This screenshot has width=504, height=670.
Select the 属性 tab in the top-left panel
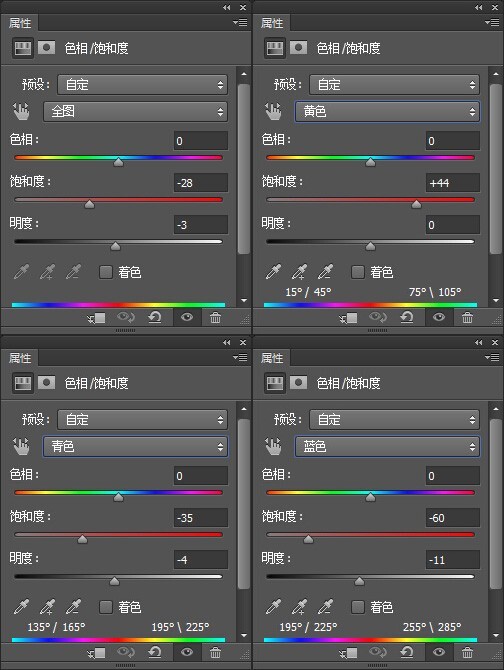[20, 23]
